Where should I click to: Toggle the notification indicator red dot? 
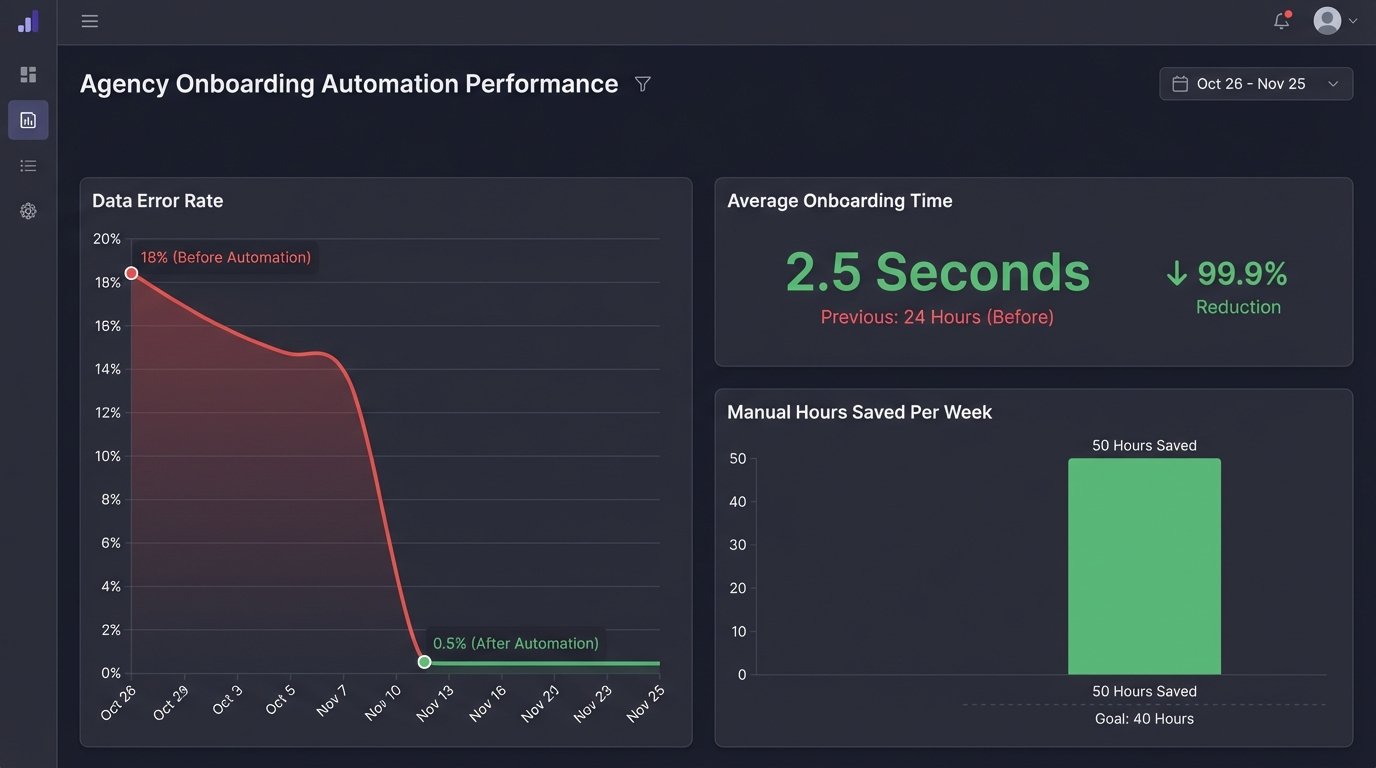(1289, 12)
